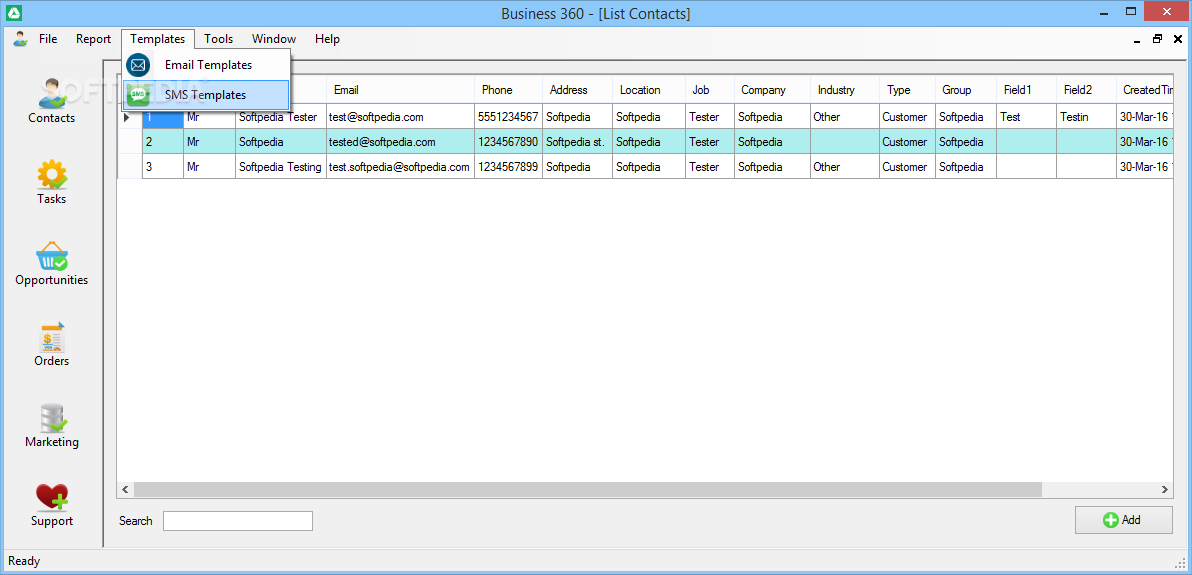Screen dimensions: 1192x575
Task: Click the Add button
Action: (1124, 520)
